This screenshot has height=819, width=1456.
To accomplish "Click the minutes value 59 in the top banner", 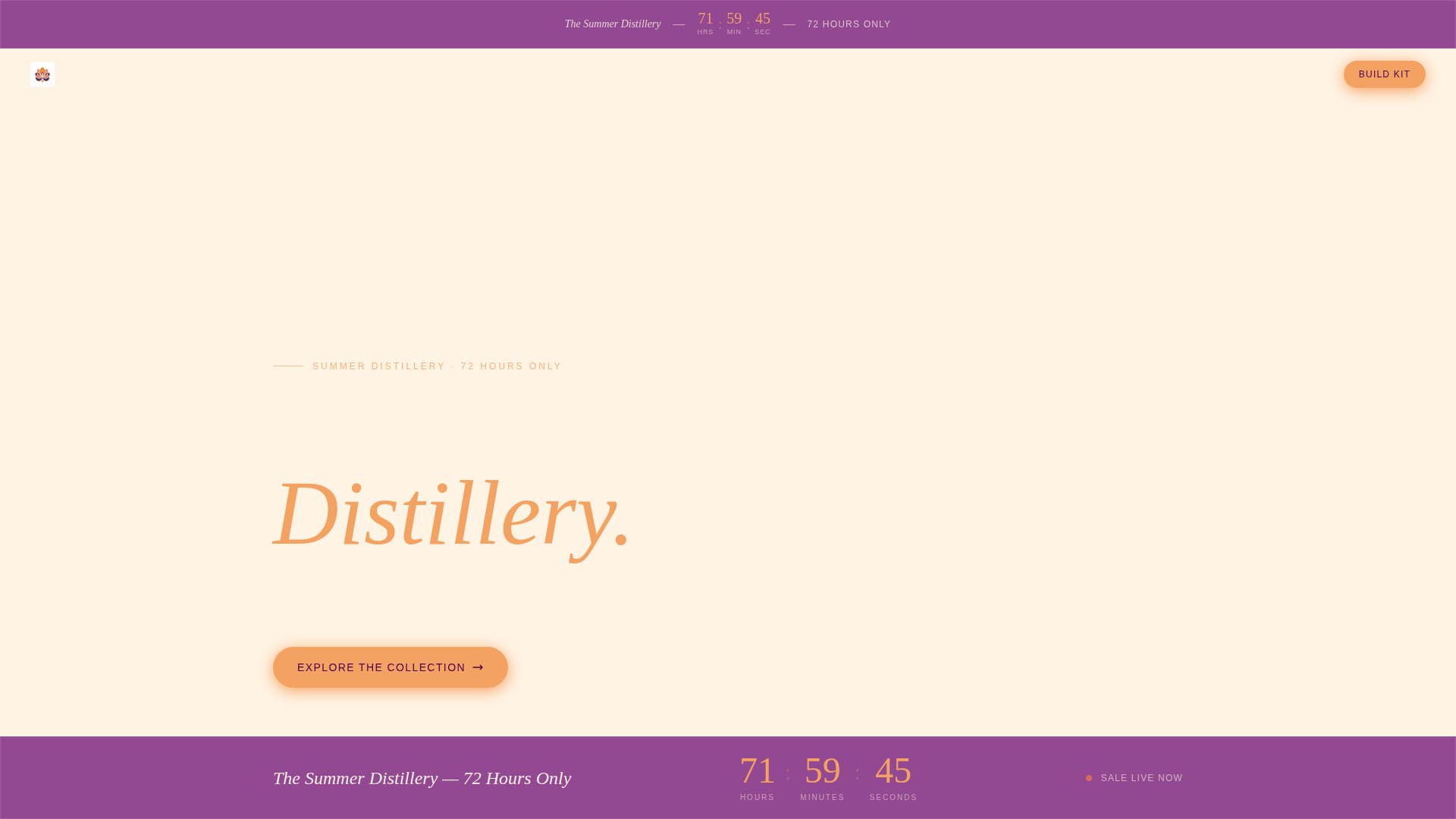I will coord(734,19).
